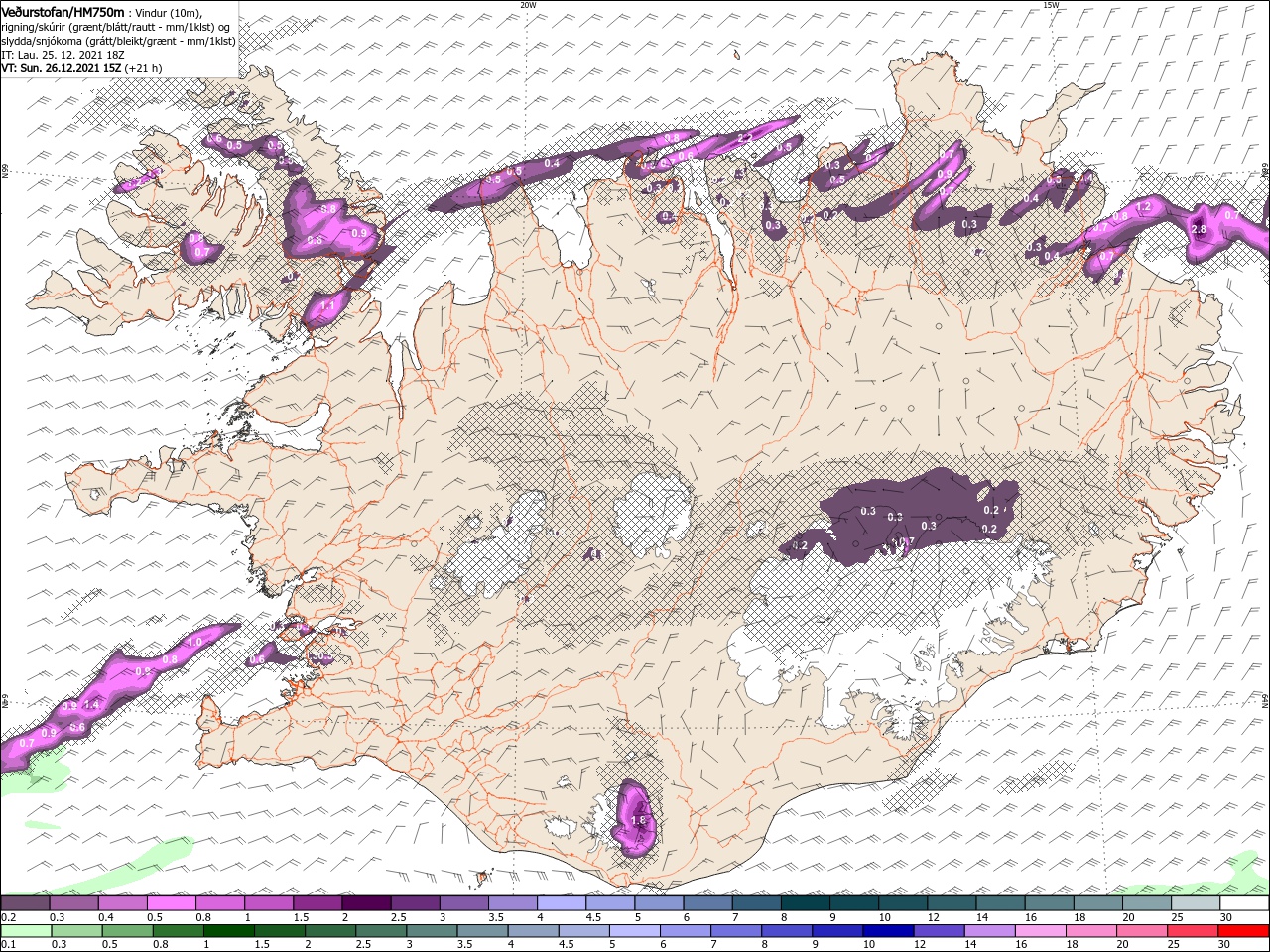This screenshot has height=952, width=1270.
Task: Click the Veðurstofan/HM750m title text
Action: (x=63, y=11)
